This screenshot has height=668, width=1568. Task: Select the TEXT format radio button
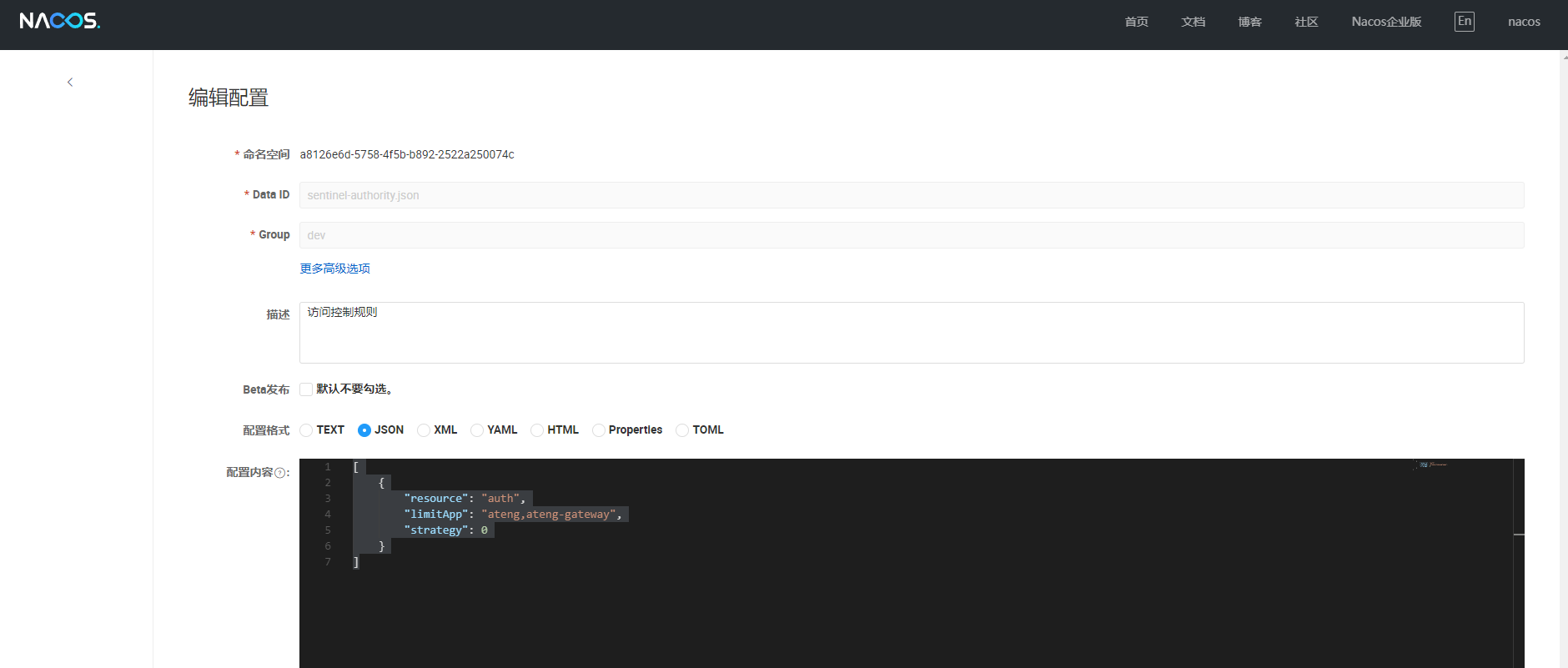306,430
